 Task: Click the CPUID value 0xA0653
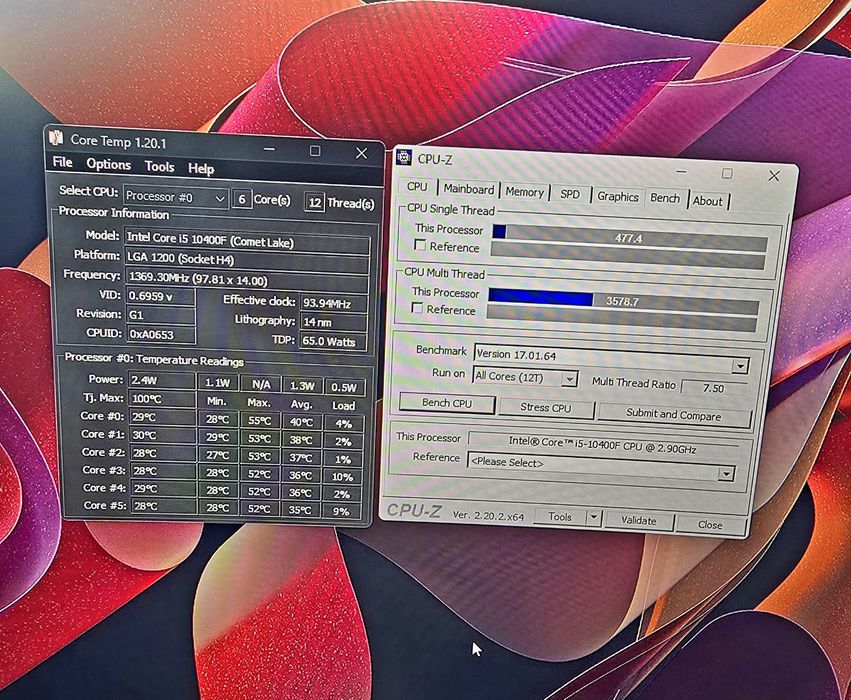[x=161, y=334]
